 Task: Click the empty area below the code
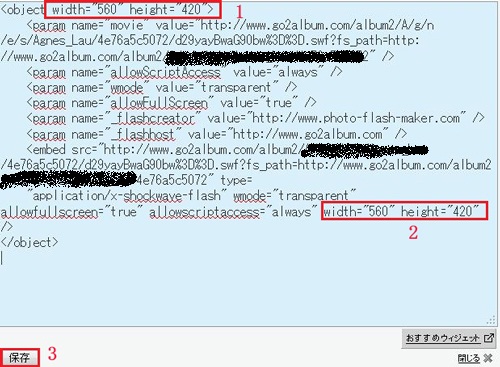pos(247,290)
